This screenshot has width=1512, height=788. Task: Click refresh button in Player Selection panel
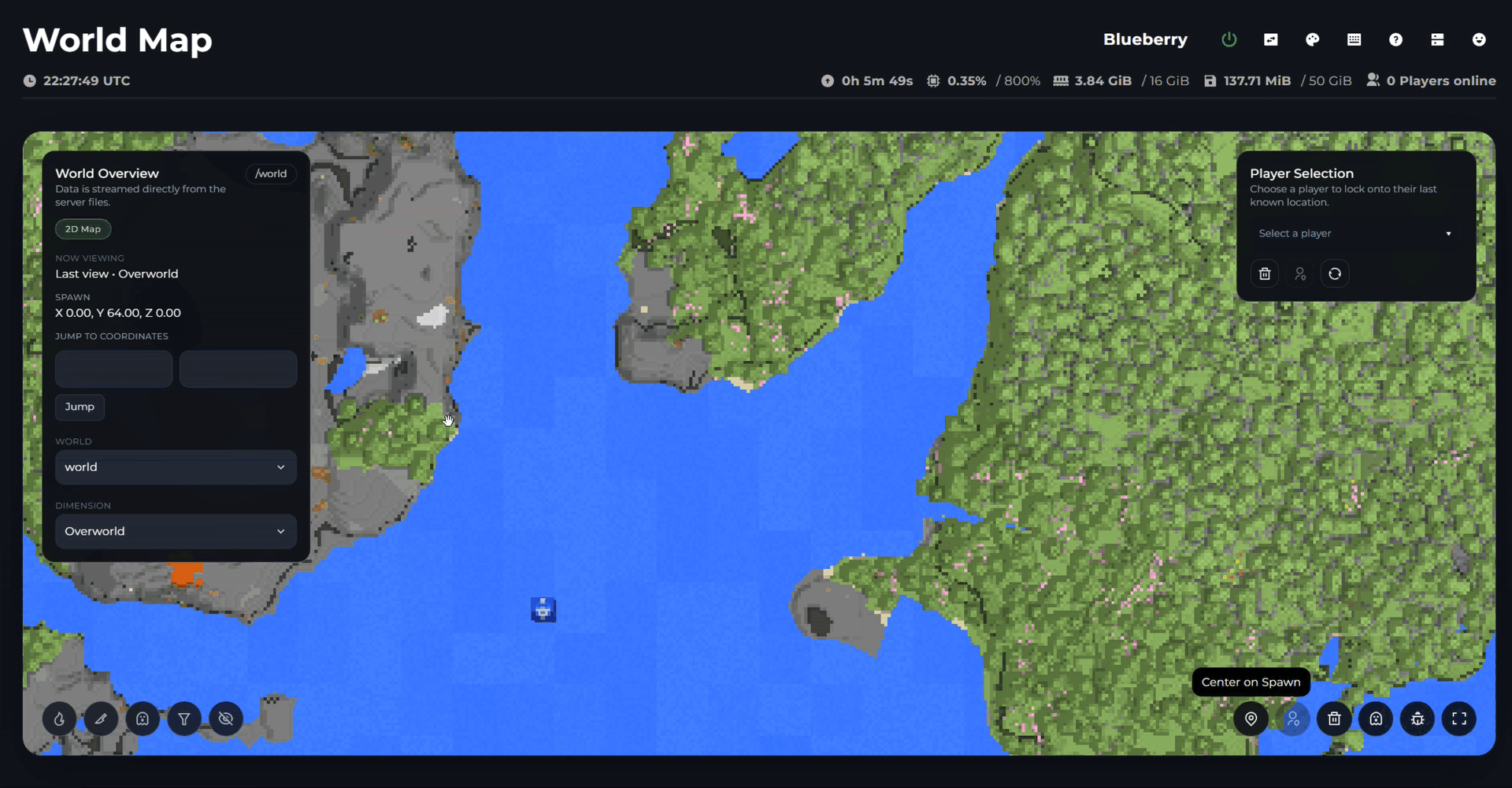1335,273
